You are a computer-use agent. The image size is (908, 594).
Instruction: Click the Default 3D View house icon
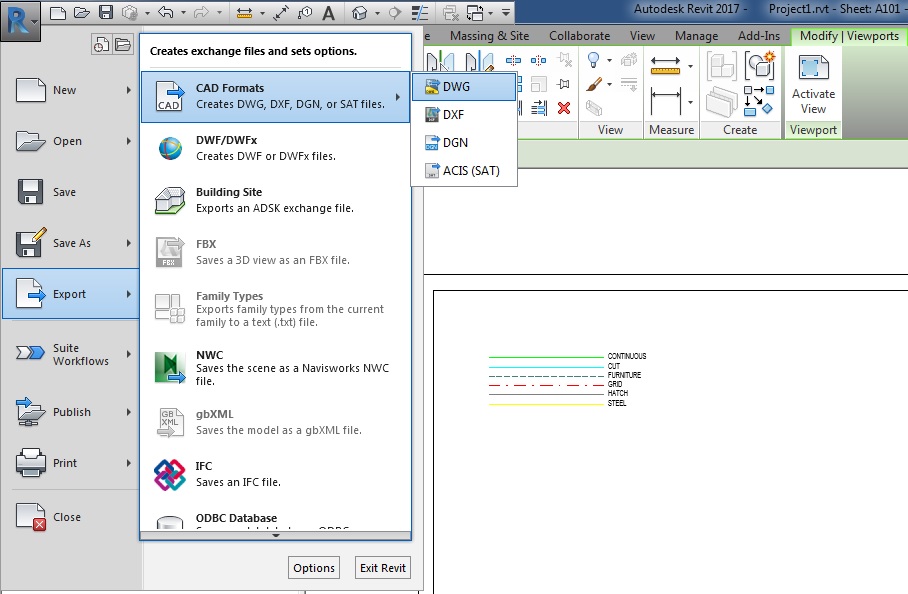[360, 12]
